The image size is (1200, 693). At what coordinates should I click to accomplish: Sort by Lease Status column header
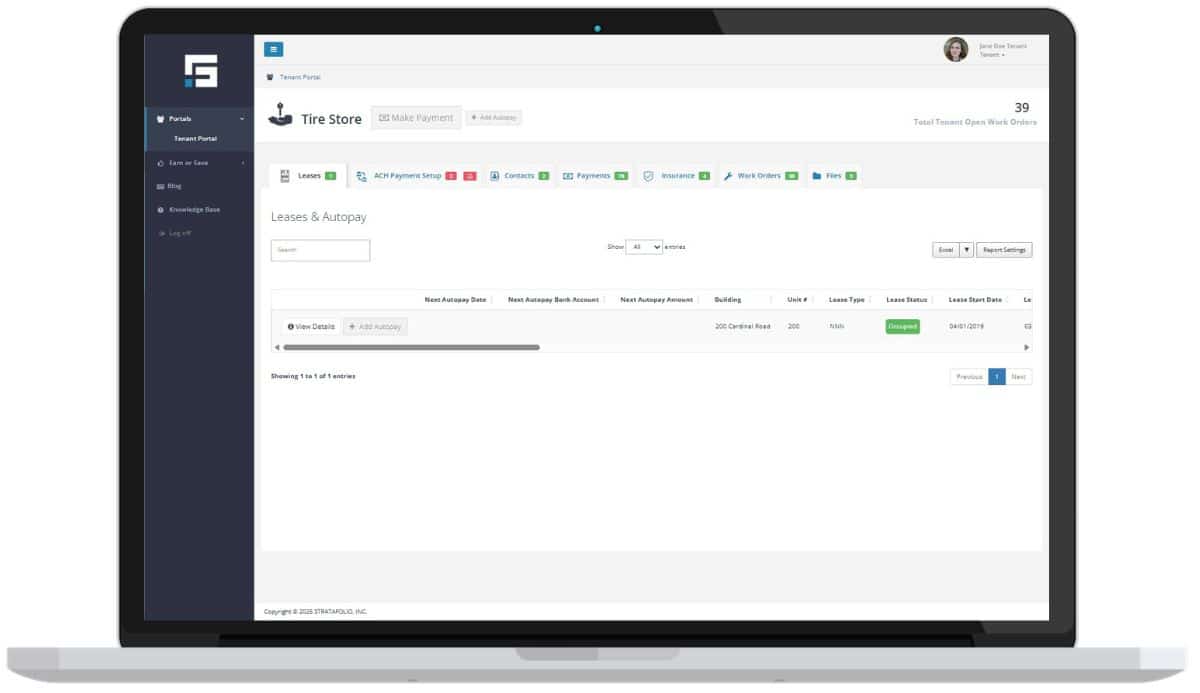coord(908,300)
